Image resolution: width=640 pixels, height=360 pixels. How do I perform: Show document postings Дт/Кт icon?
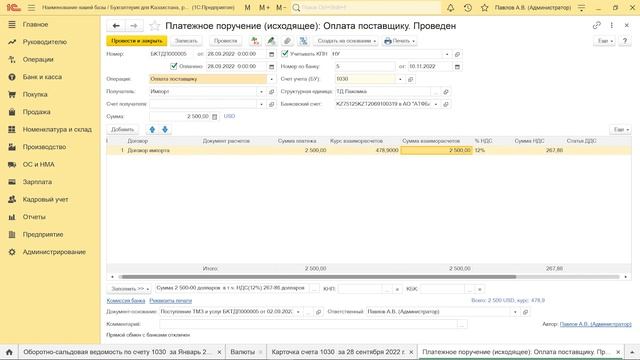(x=255, y=41)
